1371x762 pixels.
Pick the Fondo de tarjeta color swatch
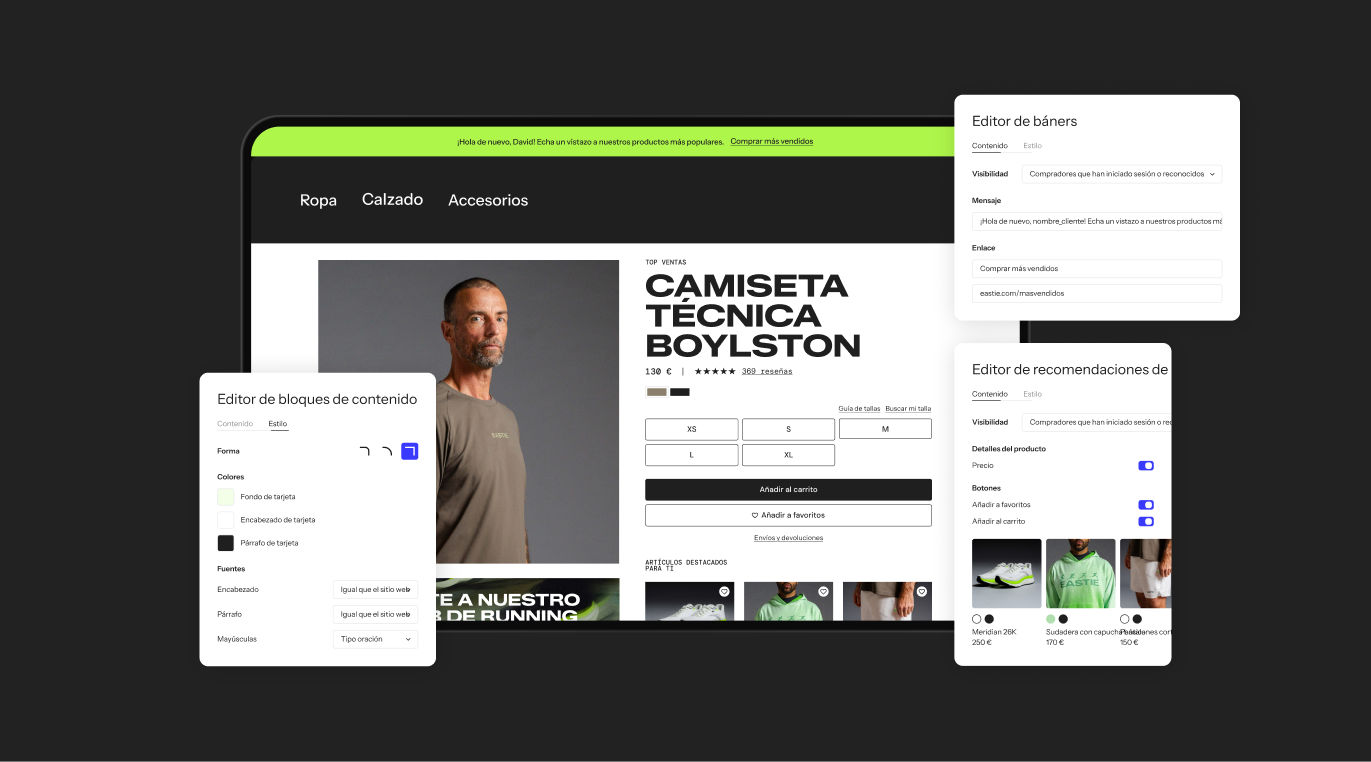tap(226, 497)
